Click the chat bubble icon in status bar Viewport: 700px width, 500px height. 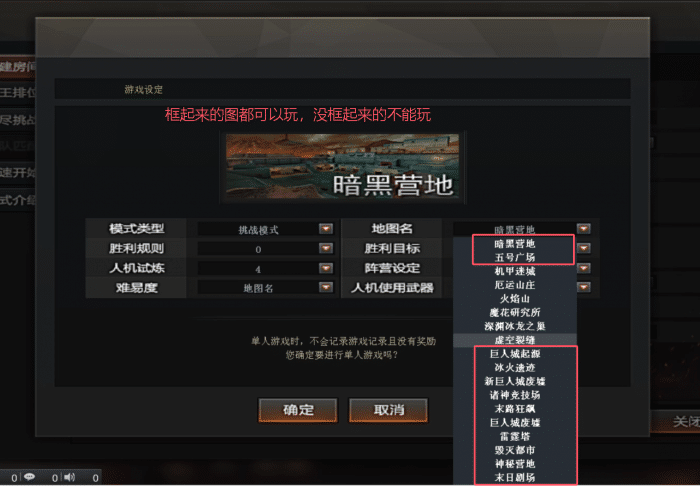[x=29, y=477]
